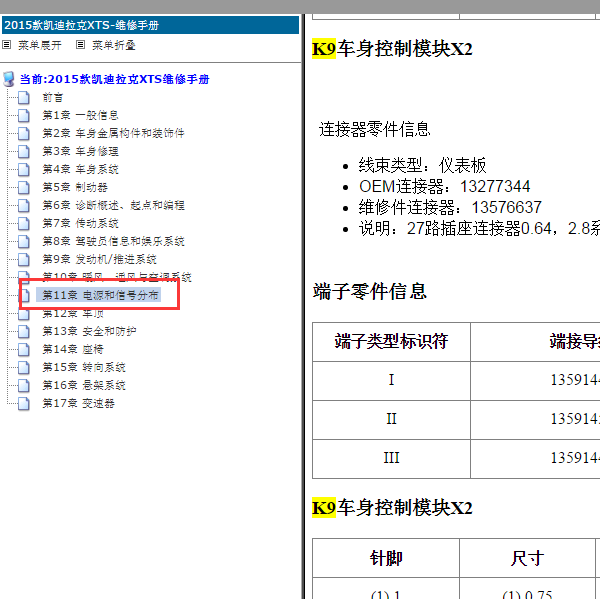
Task: Open 第2章 车身金属构件和装饰件
Action: [x=113, y=133]
